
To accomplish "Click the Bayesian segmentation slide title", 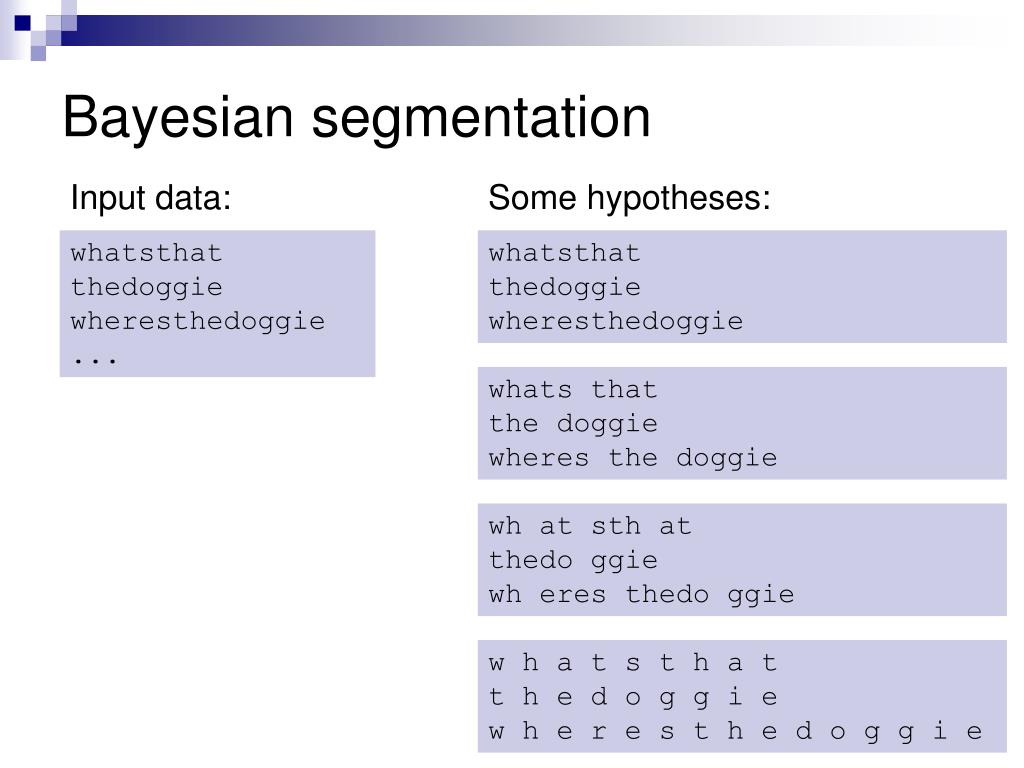I will (356, 118).
